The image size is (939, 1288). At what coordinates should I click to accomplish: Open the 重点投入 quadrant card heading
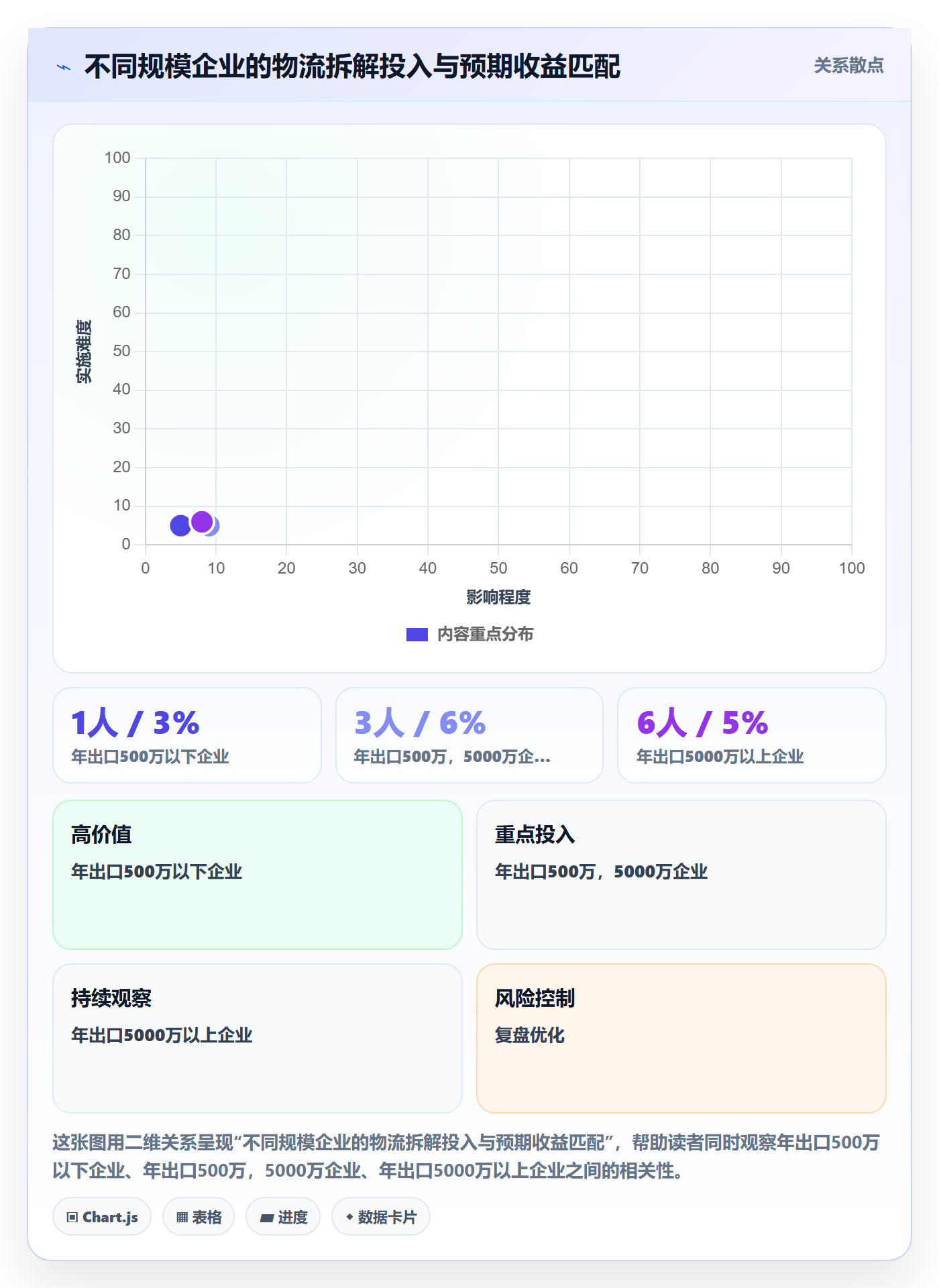535,835
